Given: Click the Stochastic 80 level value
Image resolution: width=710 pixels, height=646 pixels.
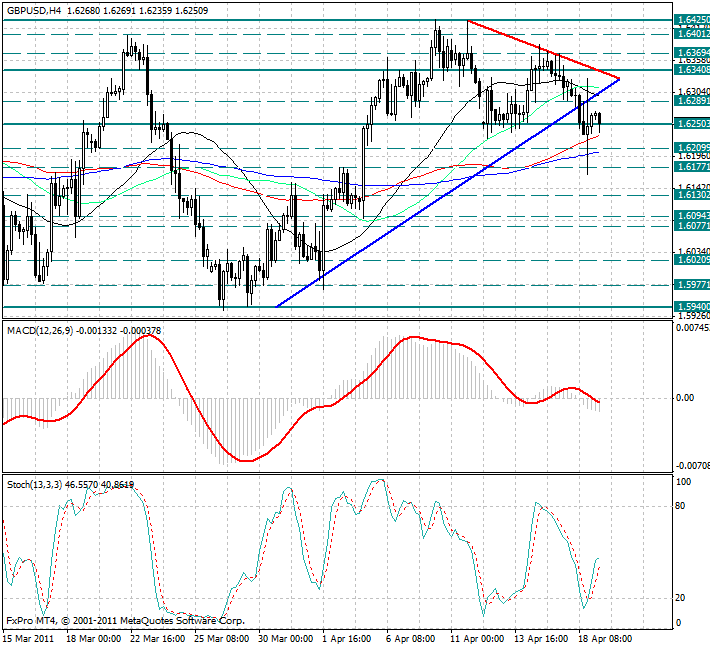Looking at the screenshot, I should pyautogui.click(x=680, y=506).
